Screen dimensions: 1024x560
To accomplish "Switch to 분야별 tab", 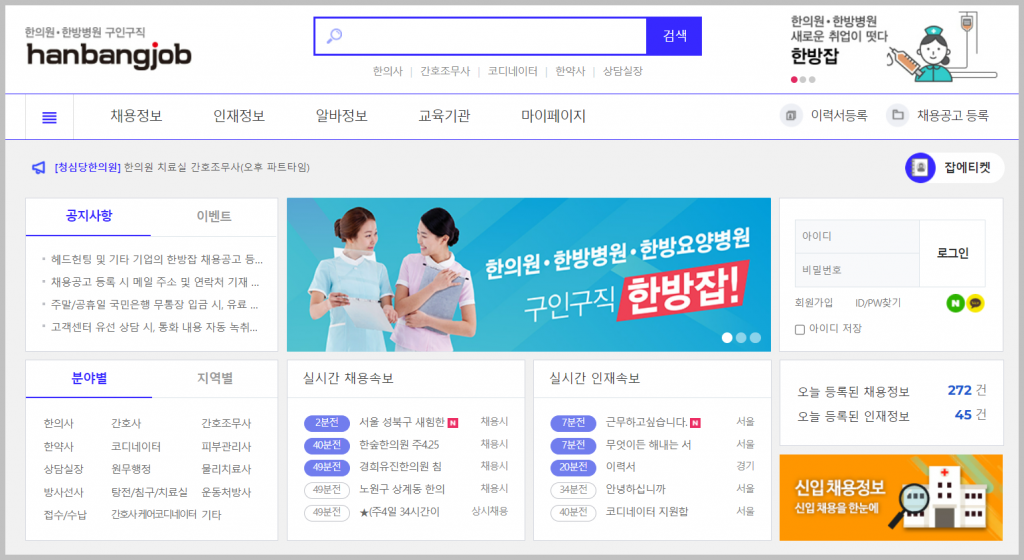I will tap(89, 379).
